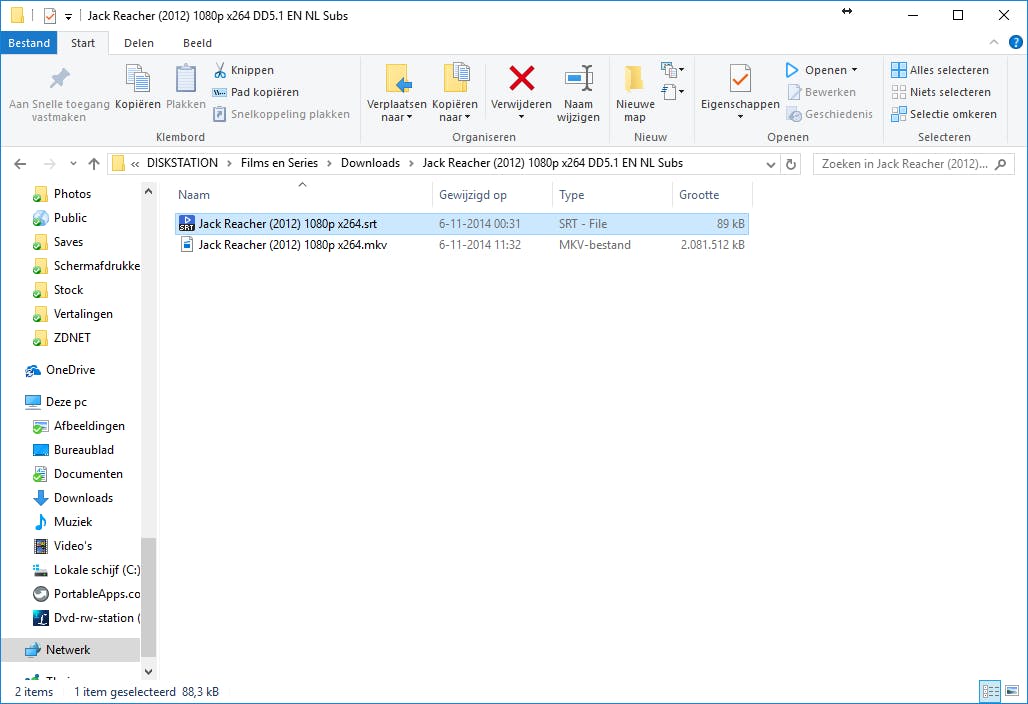Sort by the Gewijzigd op column
This screenshot has width=1028, height=704.
pos(473,195)
